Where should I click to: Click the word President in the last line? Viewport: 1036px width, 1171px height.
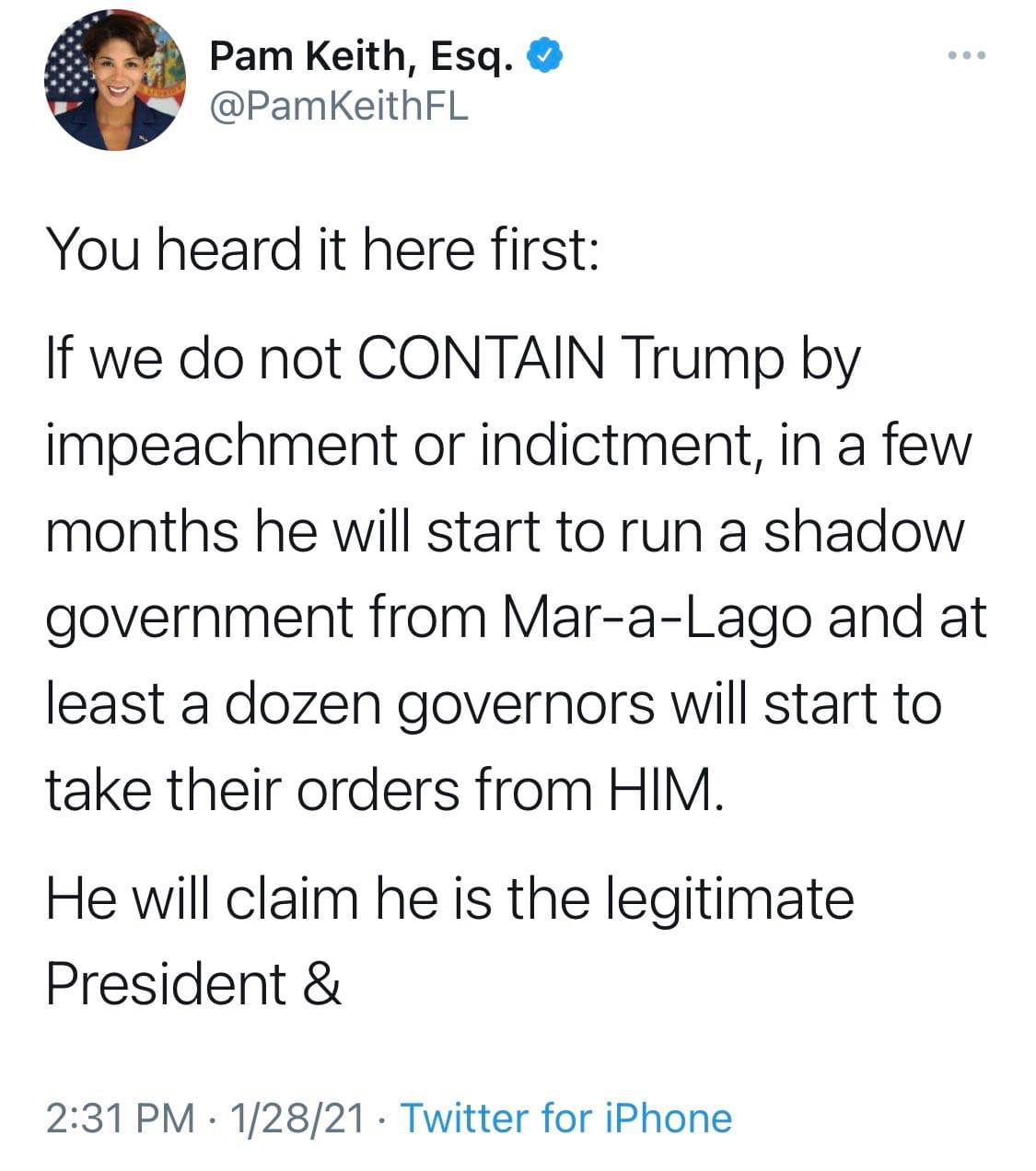pyautogui.click(x=166, y=983)
